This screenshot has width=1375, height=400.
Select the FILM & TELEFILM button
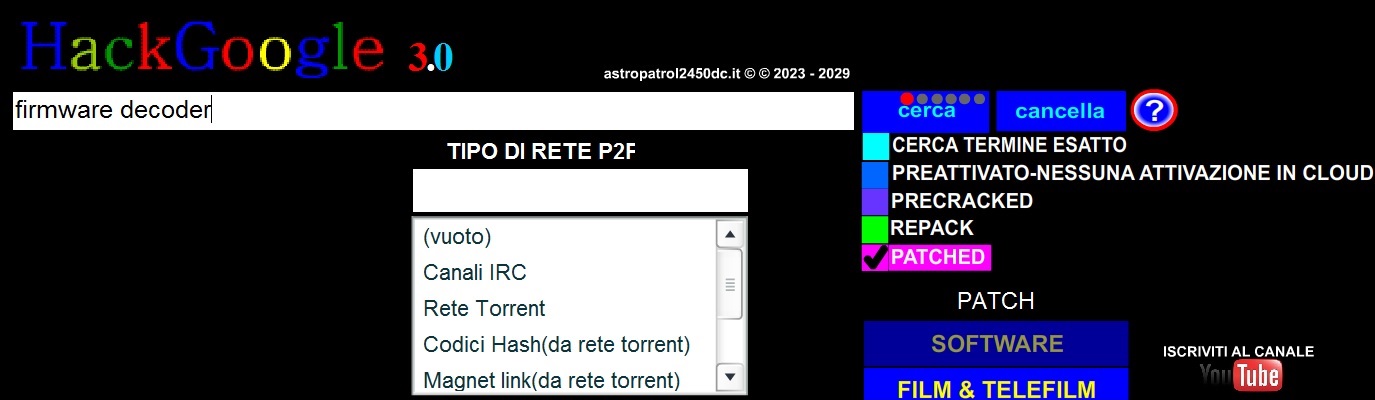(996, 386)
